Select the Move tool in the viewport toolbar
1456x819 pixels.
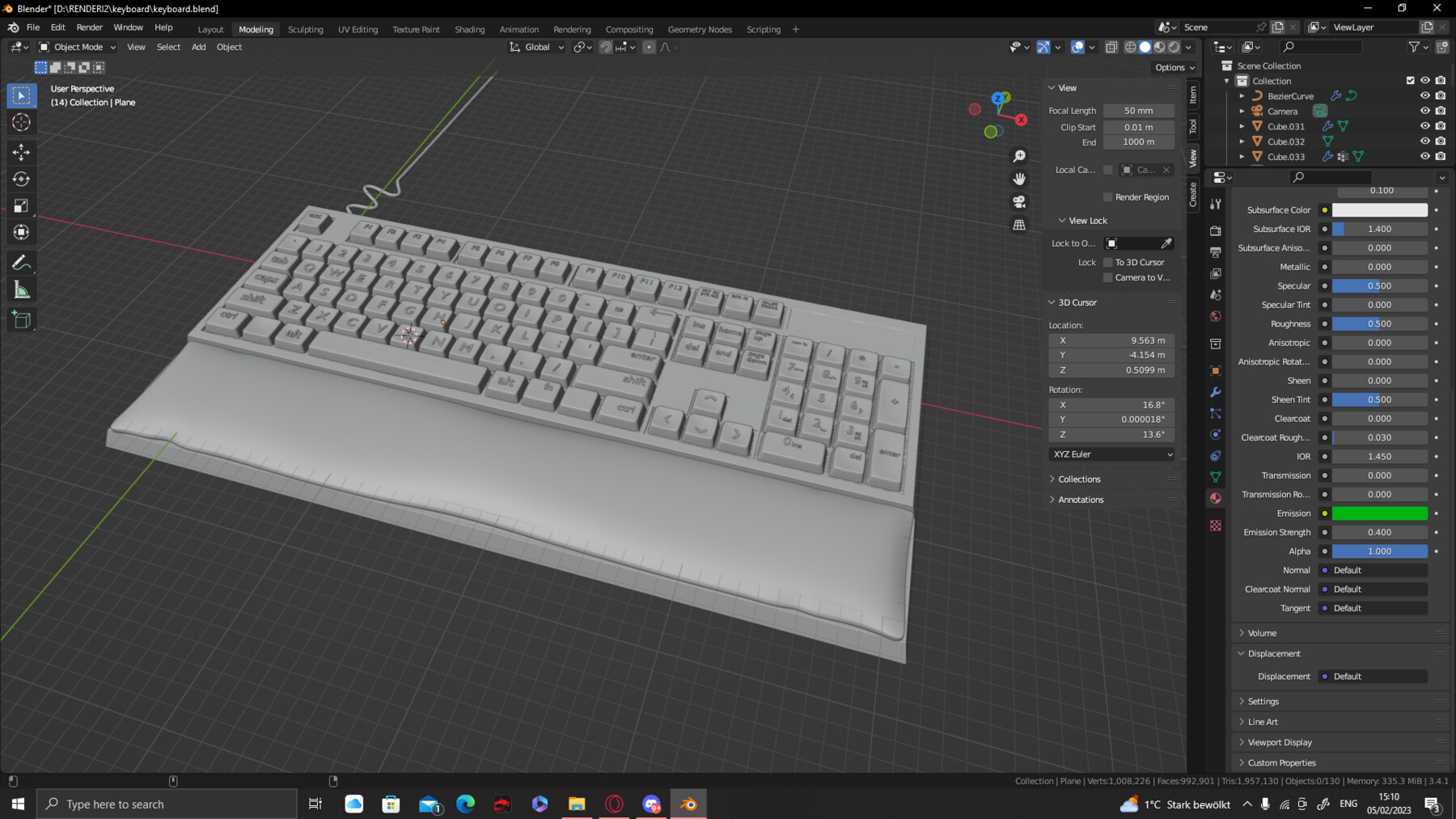pyautogui.click(x=22, y=152)
